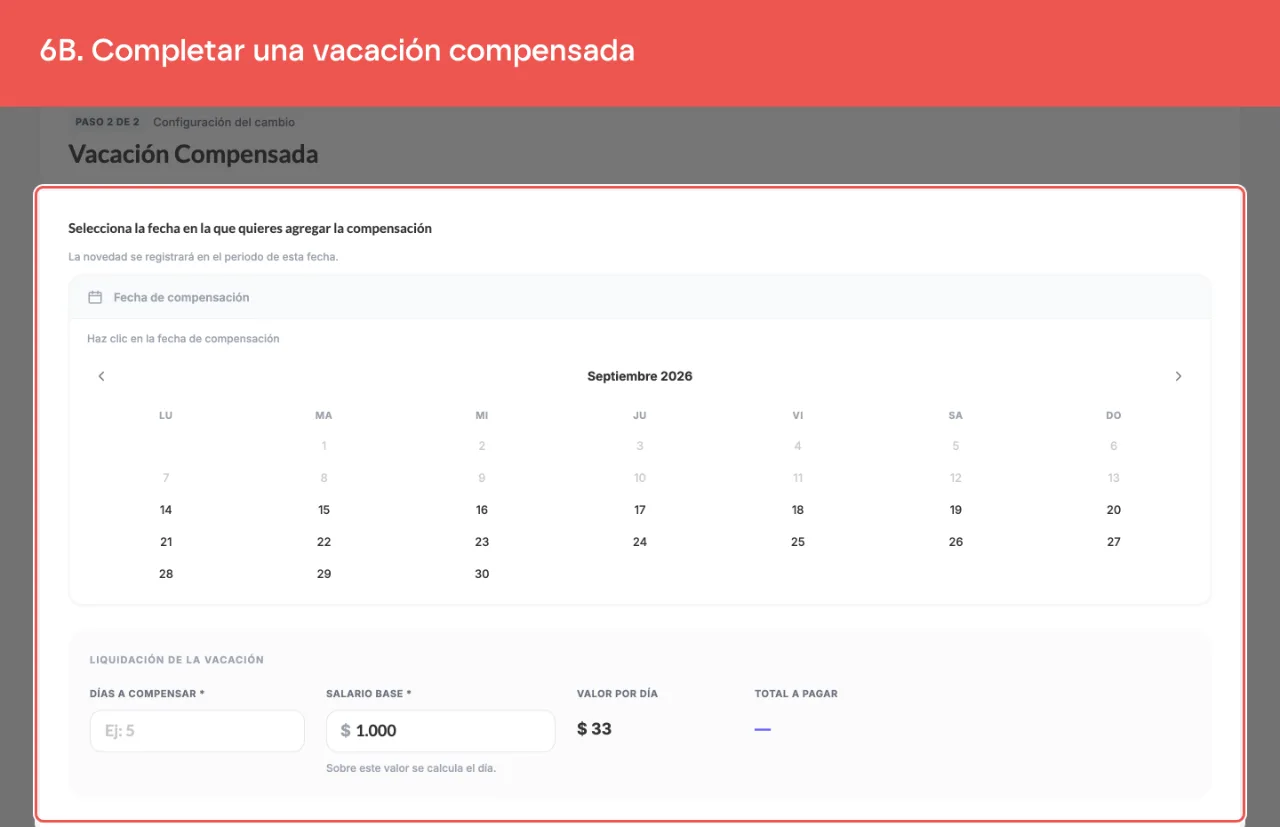Choose day 23 on the calendar
This screenshot has width=1280, height=827.
482,542
